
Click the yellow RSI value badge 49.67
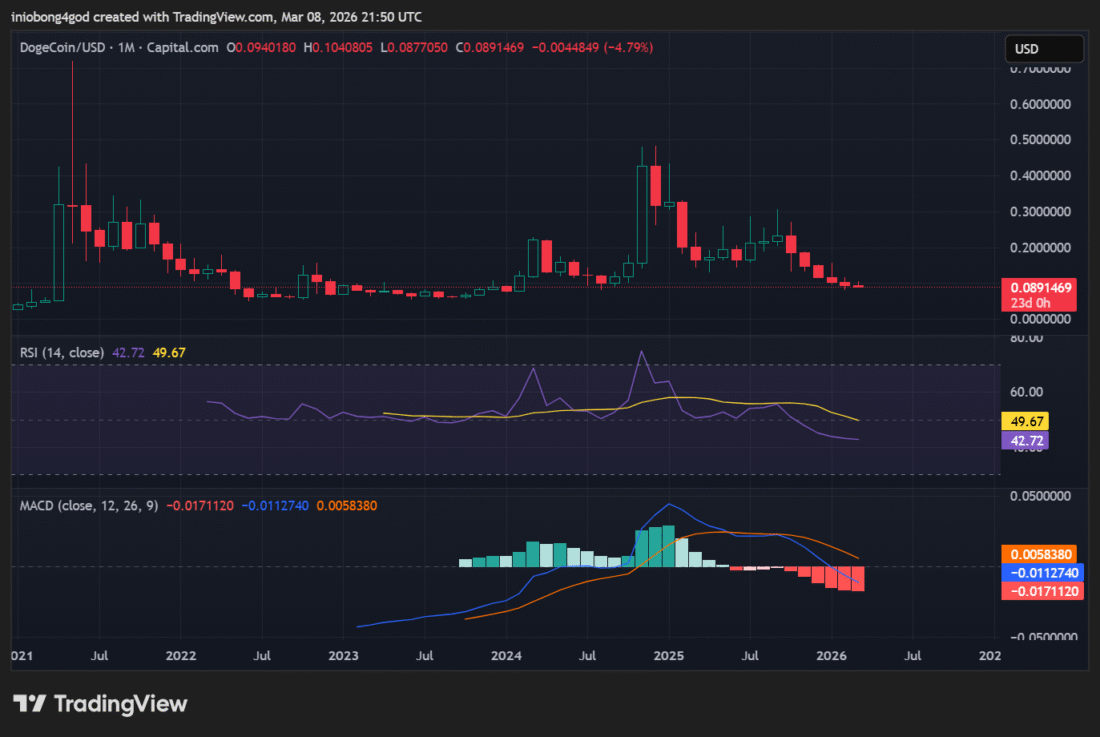coord(1023,421)
